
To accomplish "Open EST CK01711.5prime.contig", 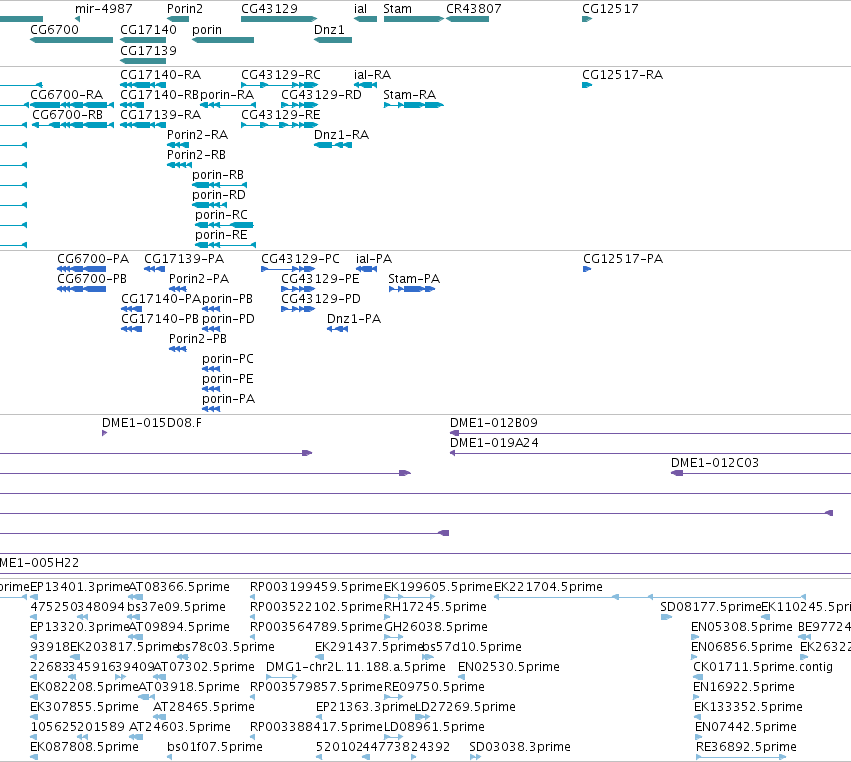I will (x=763, y=667).
